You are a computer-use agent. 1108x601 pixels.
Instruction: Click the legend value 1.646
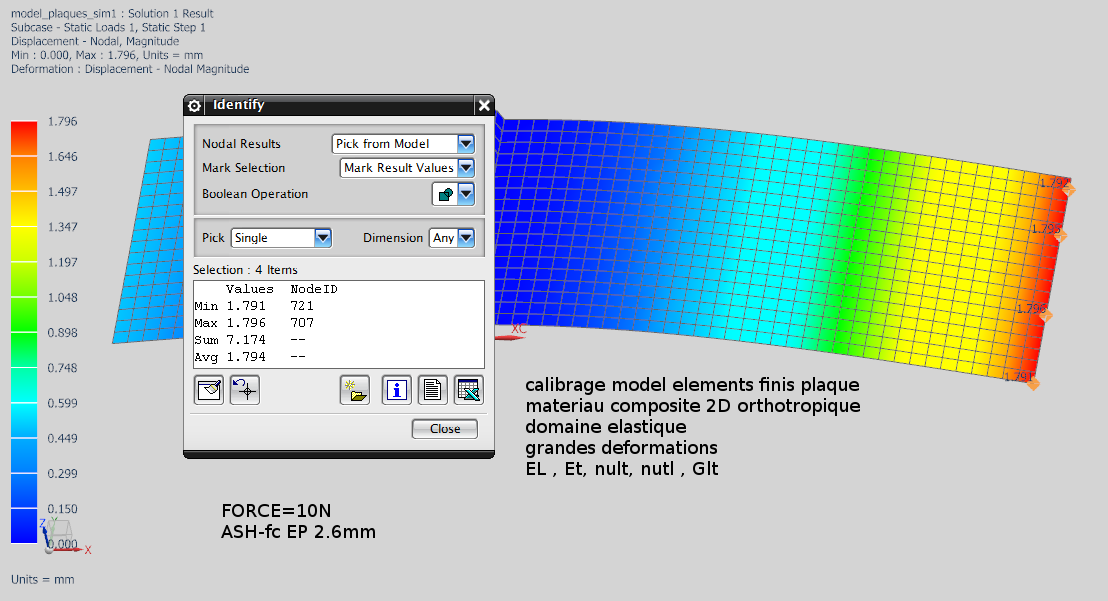click(62, 157)
